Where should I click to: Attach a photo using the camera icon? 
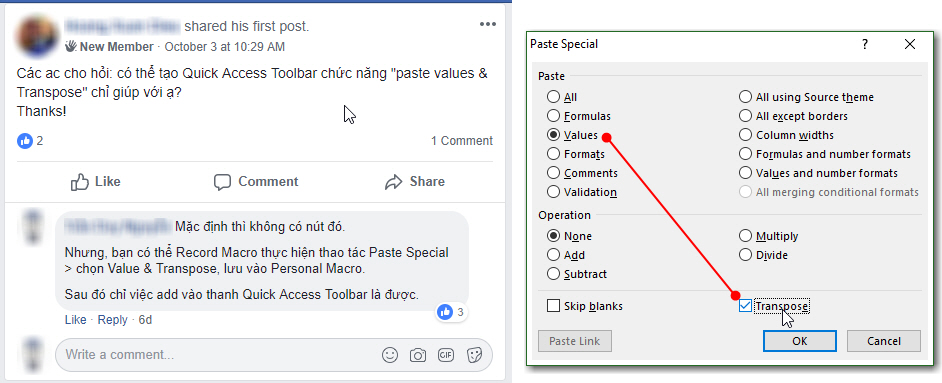418,355
